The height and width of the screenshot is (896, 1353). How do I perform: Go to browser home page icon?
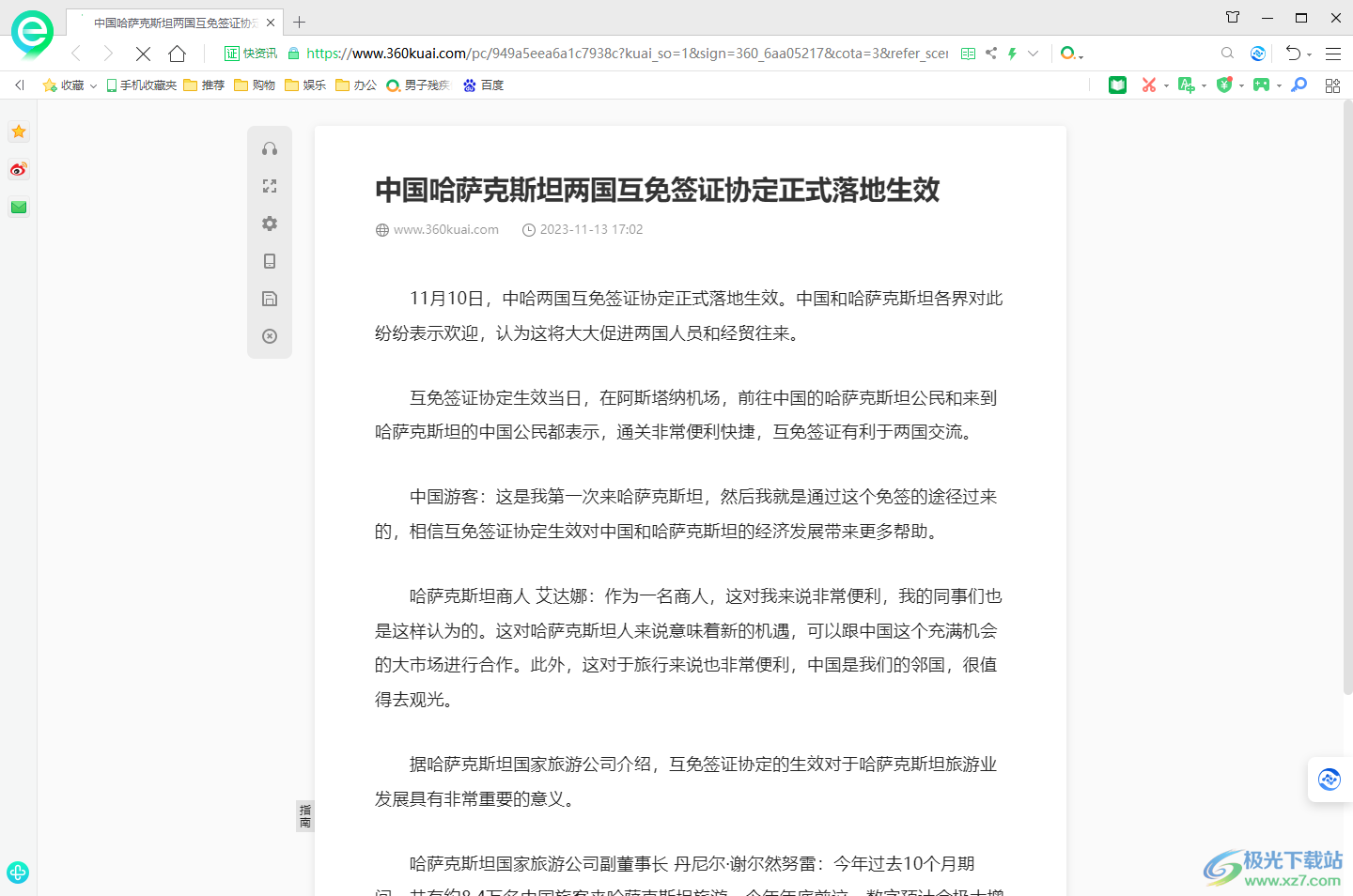tap(177, 54)
